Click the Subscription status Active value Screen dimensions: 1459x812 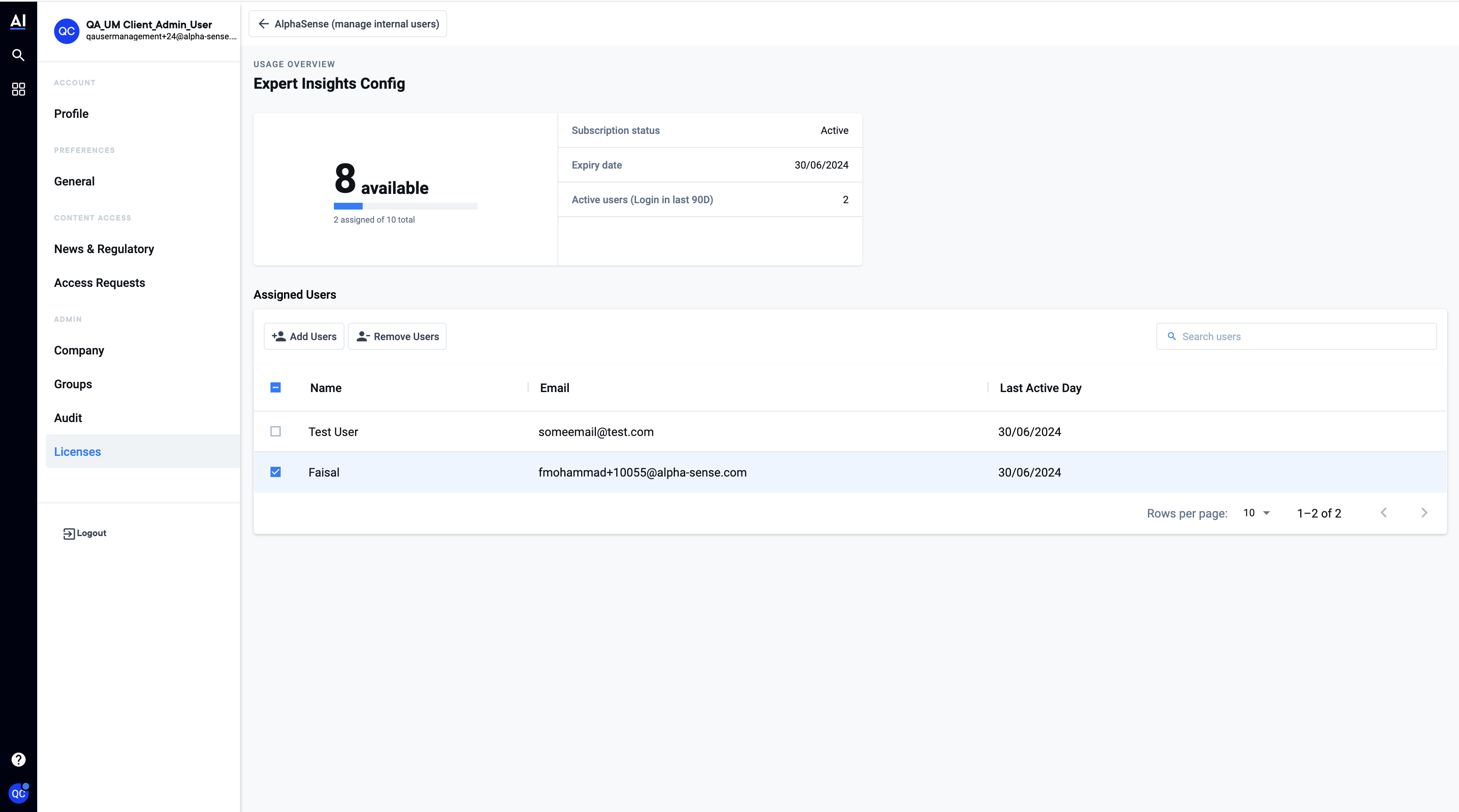[x=834, y=130]
